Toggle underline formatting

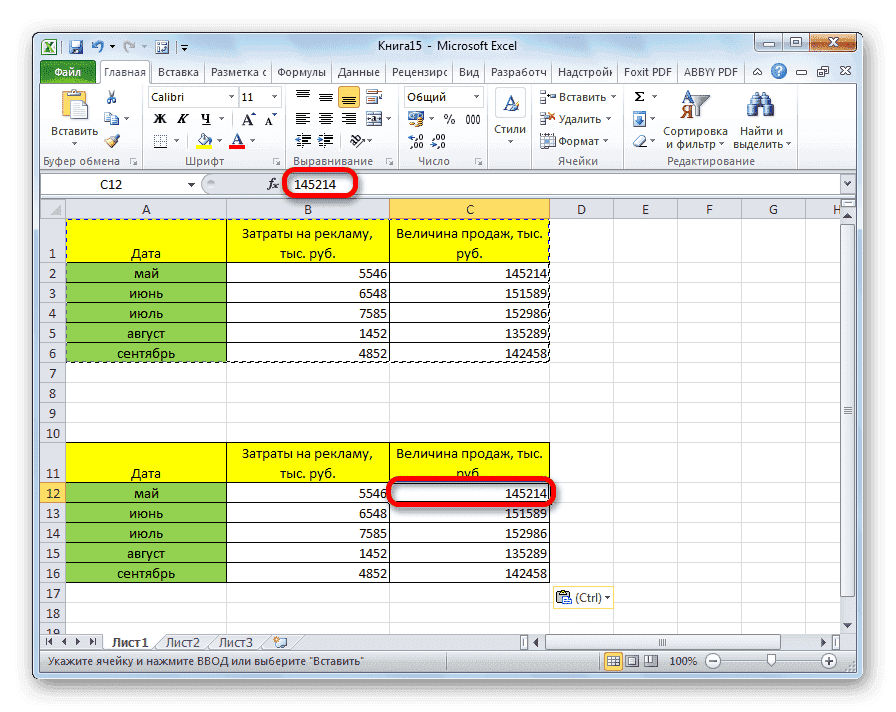coord(205,118)
